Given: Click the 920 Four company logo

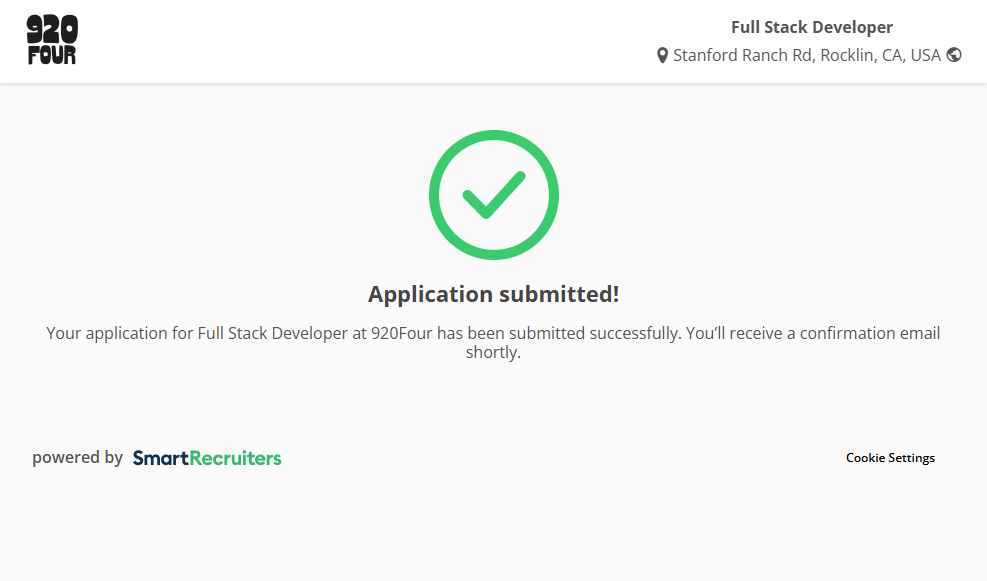Looking at the screenshot, I should pos(52,41).
